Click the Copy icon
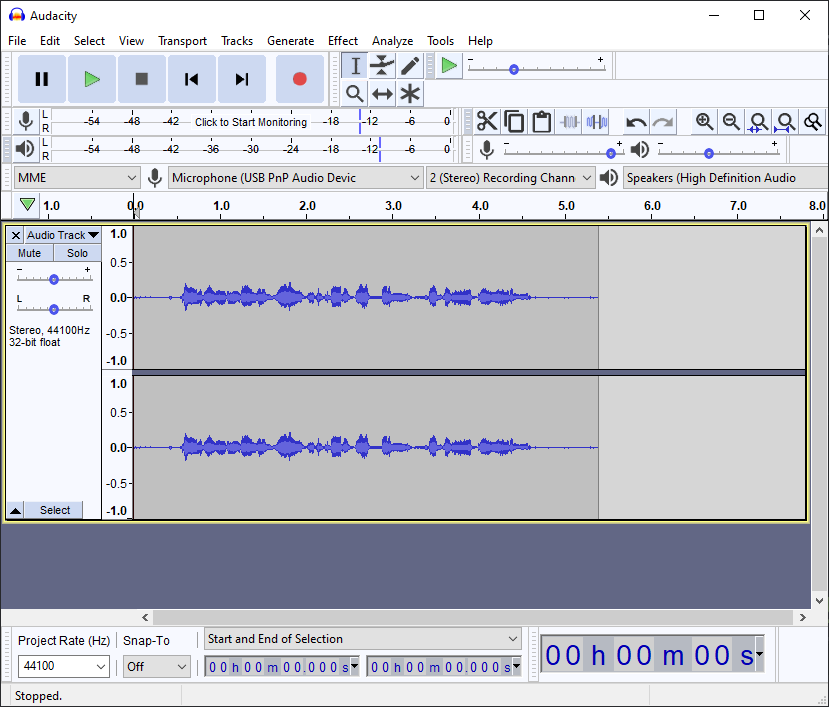 click(514, 122)
